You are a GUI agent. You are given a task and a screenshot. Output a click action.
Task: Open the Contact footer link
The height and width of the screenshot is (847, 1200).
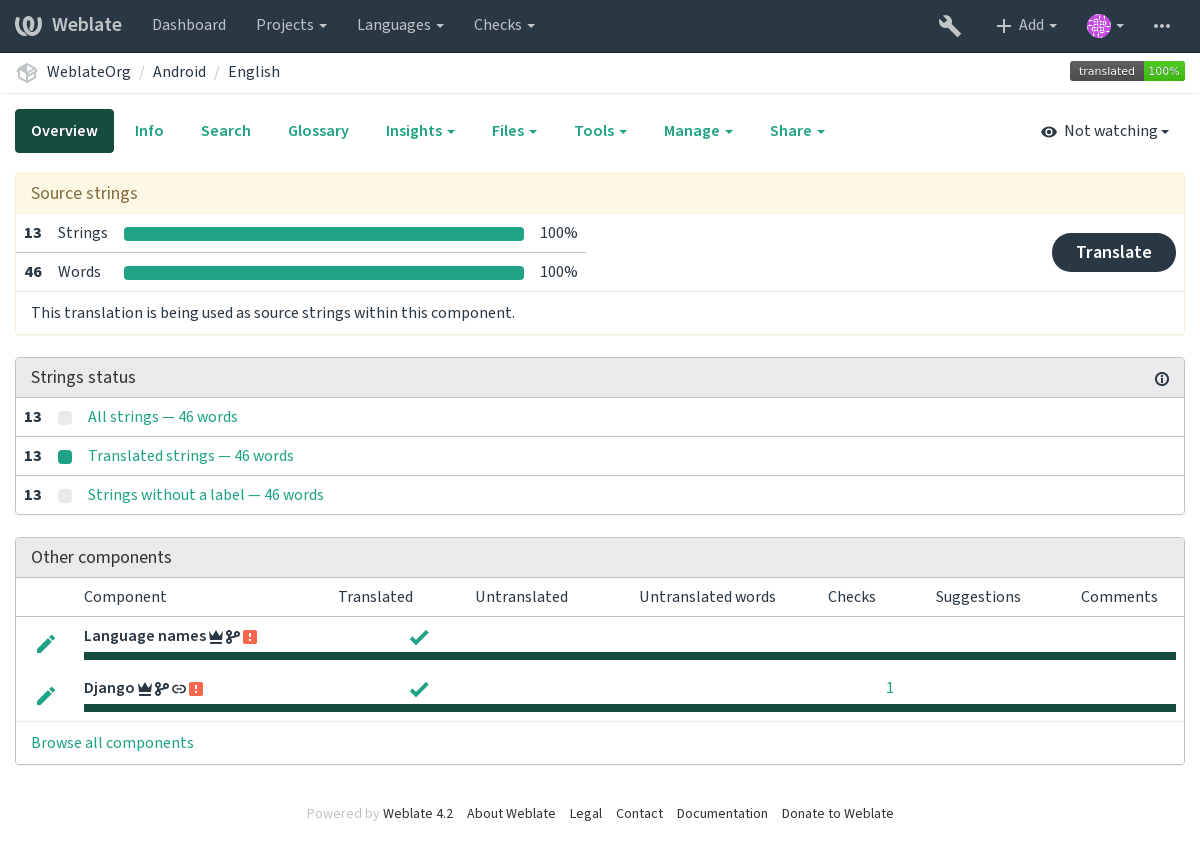tap(639, 814)
